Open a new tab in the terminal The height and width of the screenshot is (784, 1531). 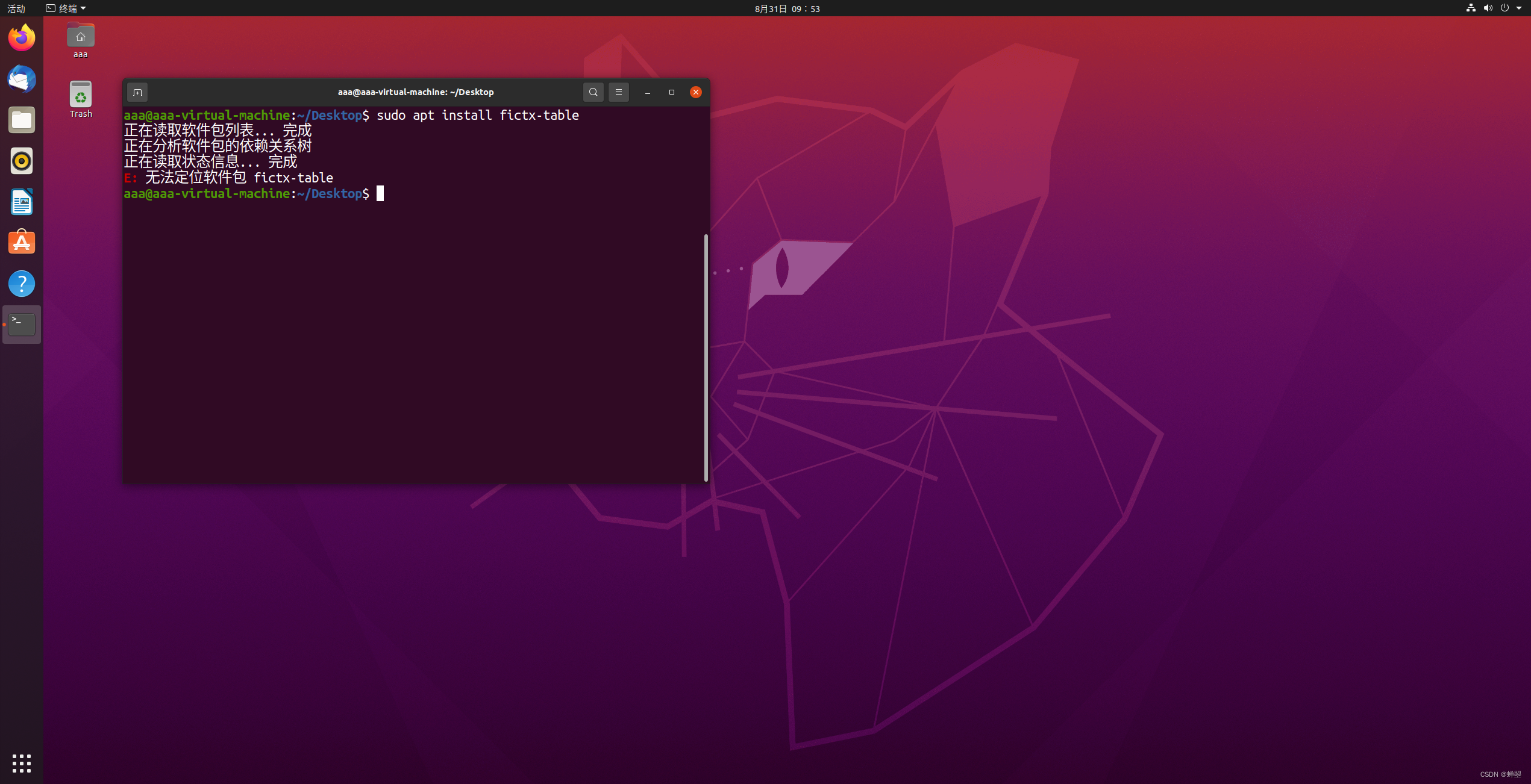(x=137, y=92)
